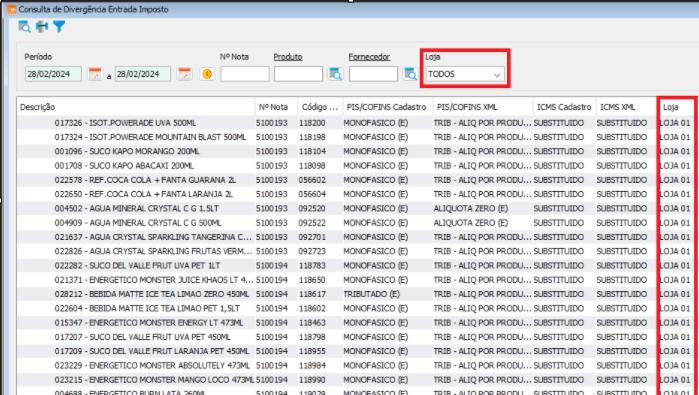Select row 017324 - ISOT.POWERADE MOUNTAIN BLAST 500ML

point(356,137)
